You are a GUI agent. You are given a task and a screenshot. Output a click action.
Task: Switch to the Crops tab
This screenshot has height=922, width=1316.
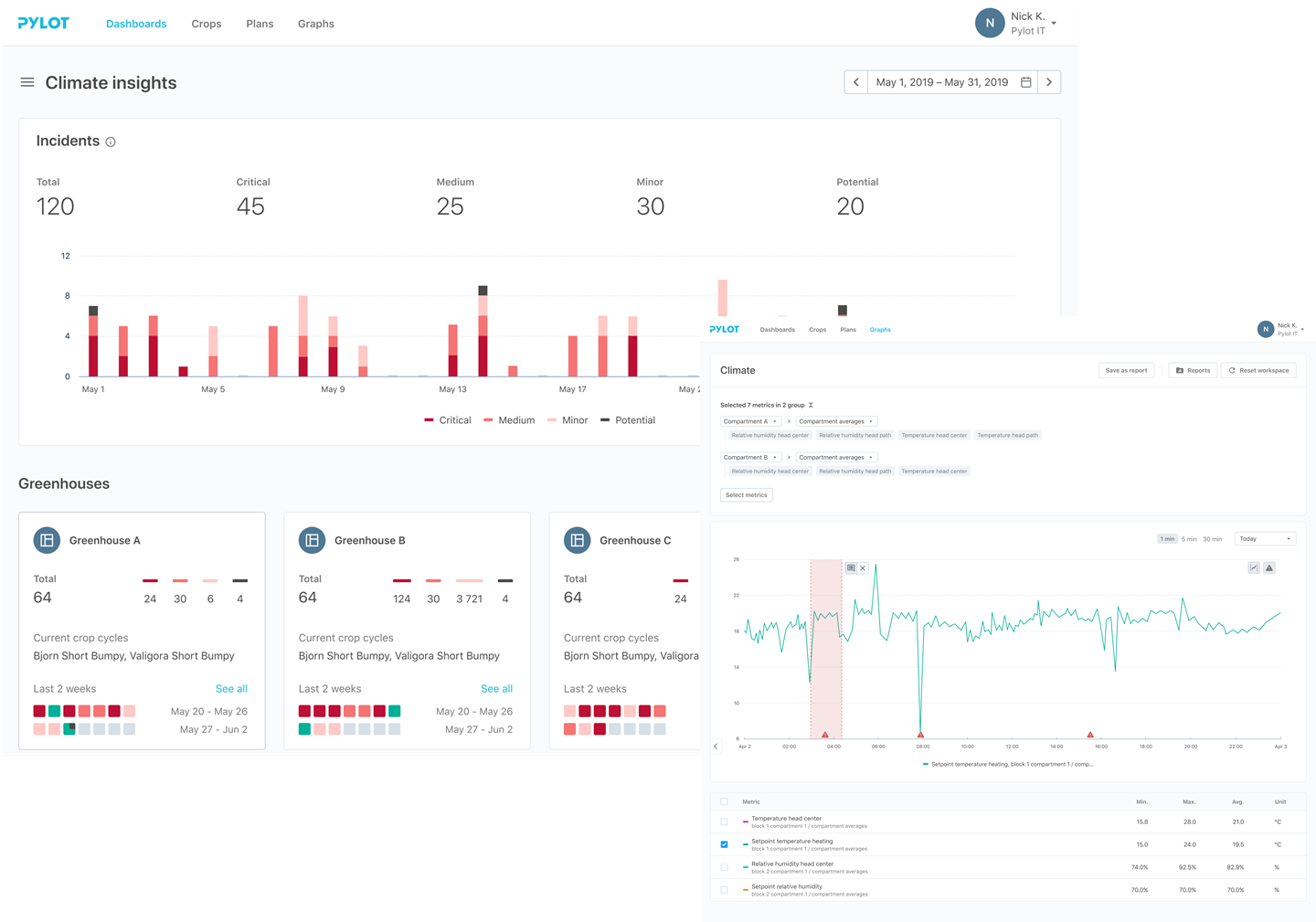tap(207, 24)
